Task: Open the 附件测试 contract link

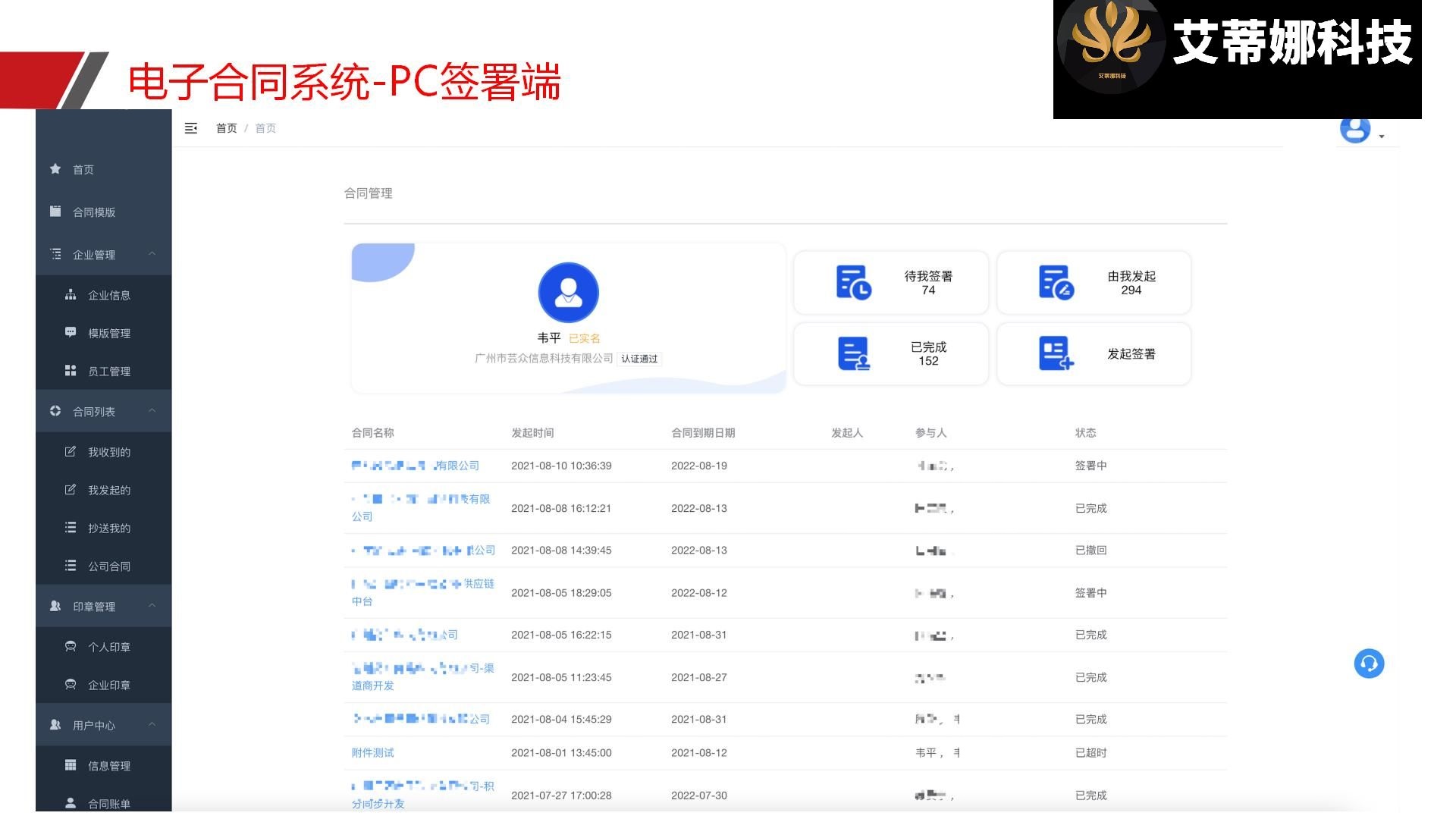Action: click(372, 753)
